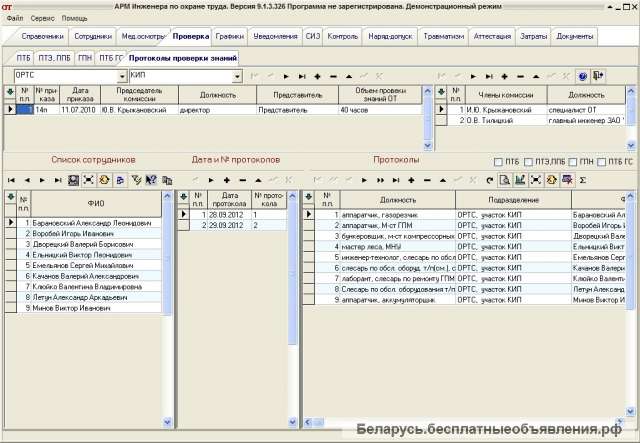Enable the ПТБ checkbox
The height and width of the screenshot is (443, 640).
(500, 161)
